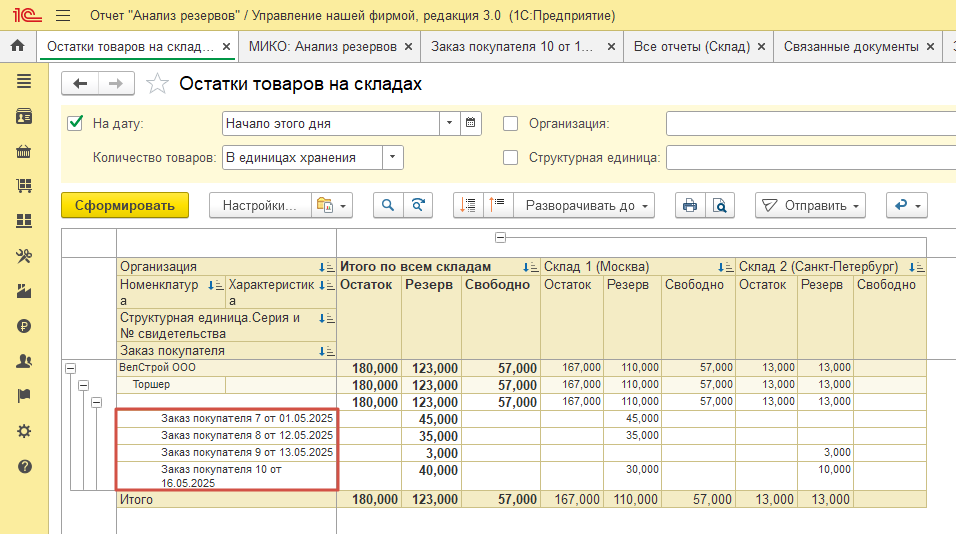956x534 pixels.
Task: Toggle the 'На дату' checkbox
Action: [75, 123]
